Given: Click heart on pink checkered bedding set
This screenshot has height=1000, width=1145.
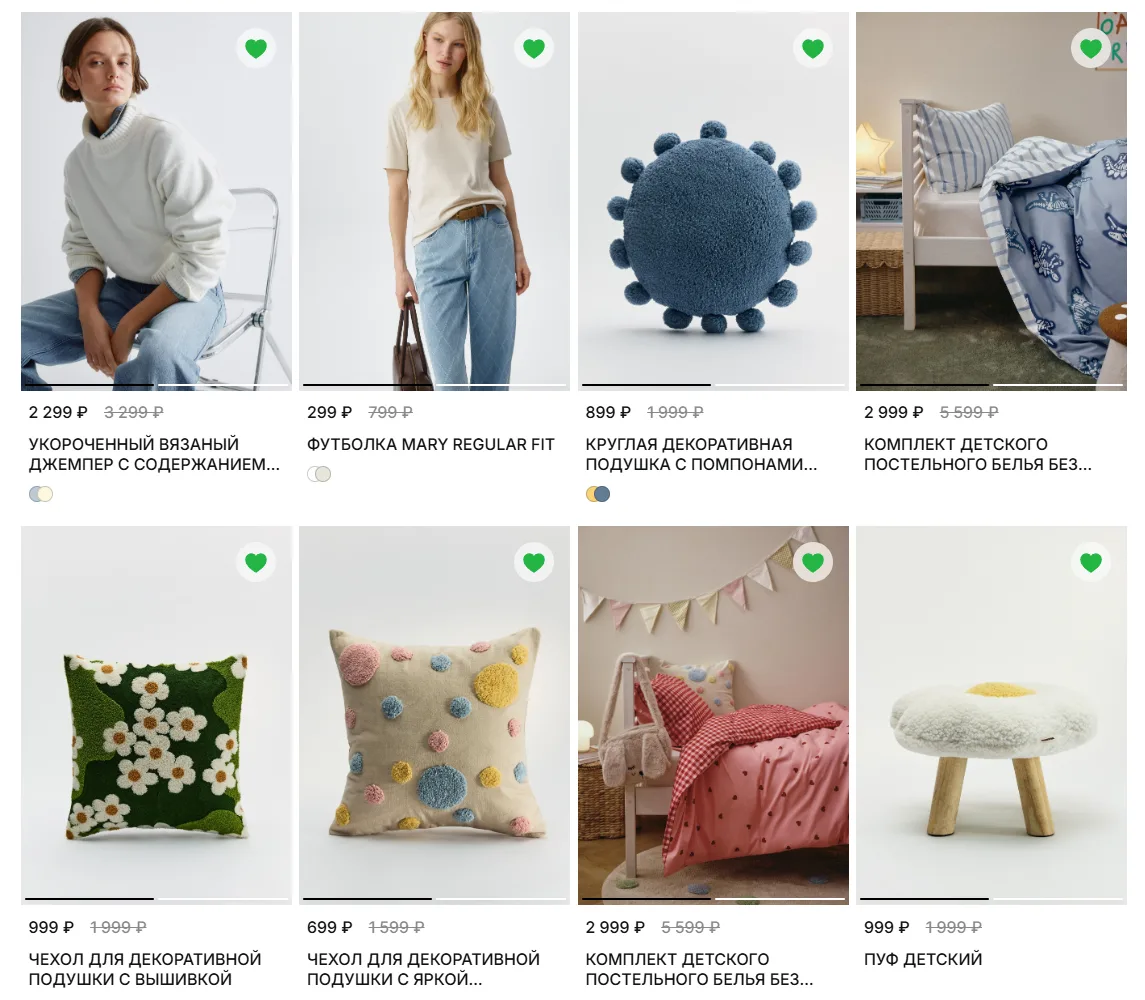Looking at the screenshot, I should click(813, 562).
